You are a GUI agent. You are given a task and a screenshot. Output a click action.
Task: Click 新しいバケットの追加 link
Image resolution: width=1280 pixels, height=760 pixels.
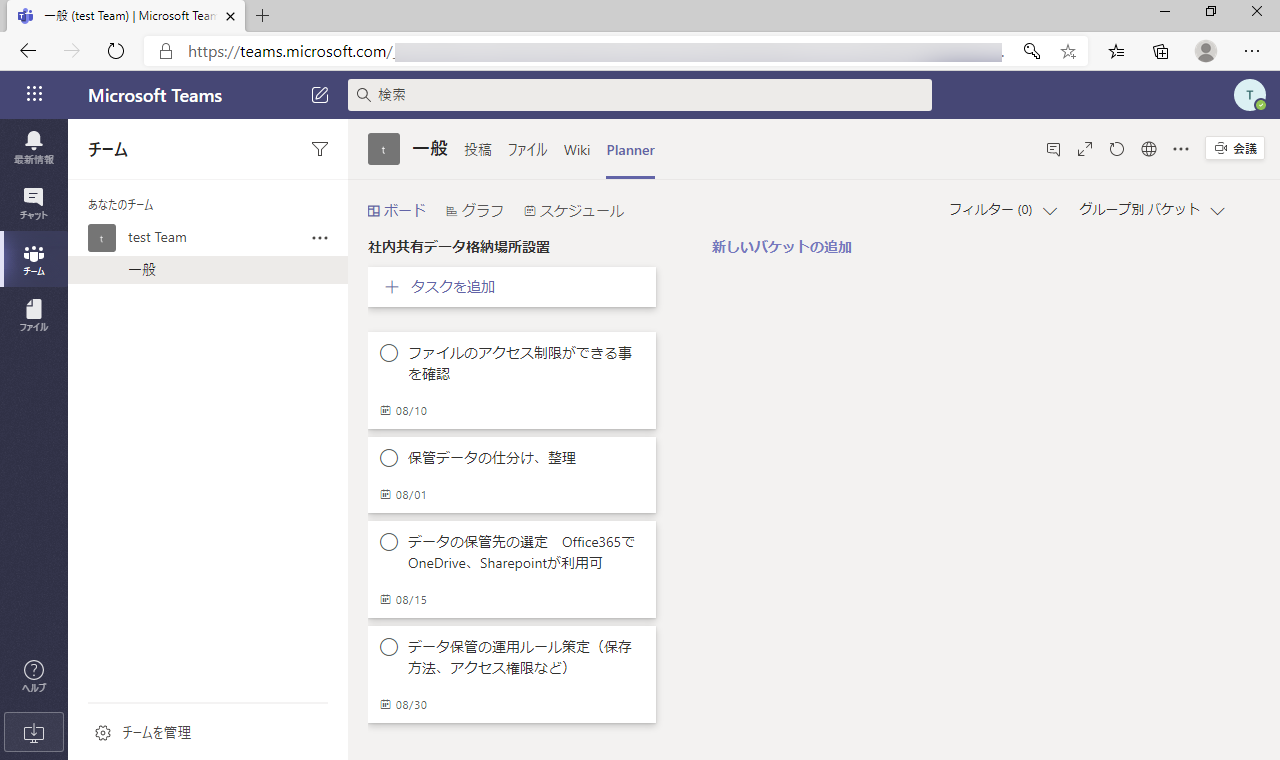782,247
